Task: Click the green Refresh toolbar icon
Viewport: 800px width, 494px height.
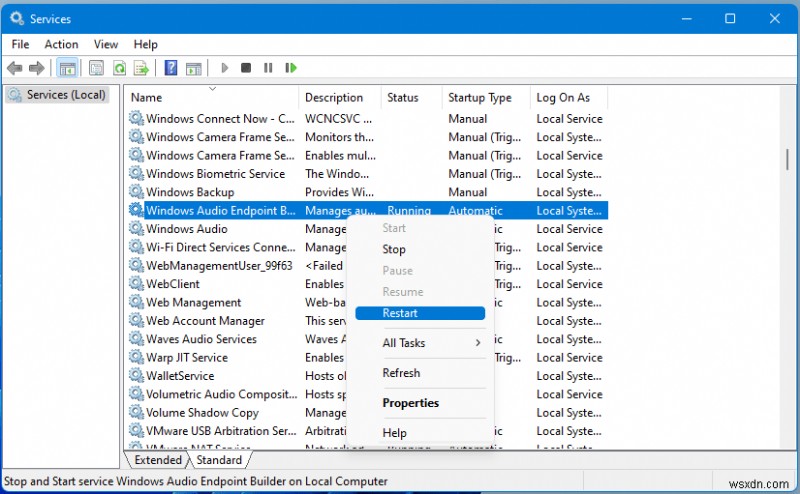Action: tap(119, 67)
